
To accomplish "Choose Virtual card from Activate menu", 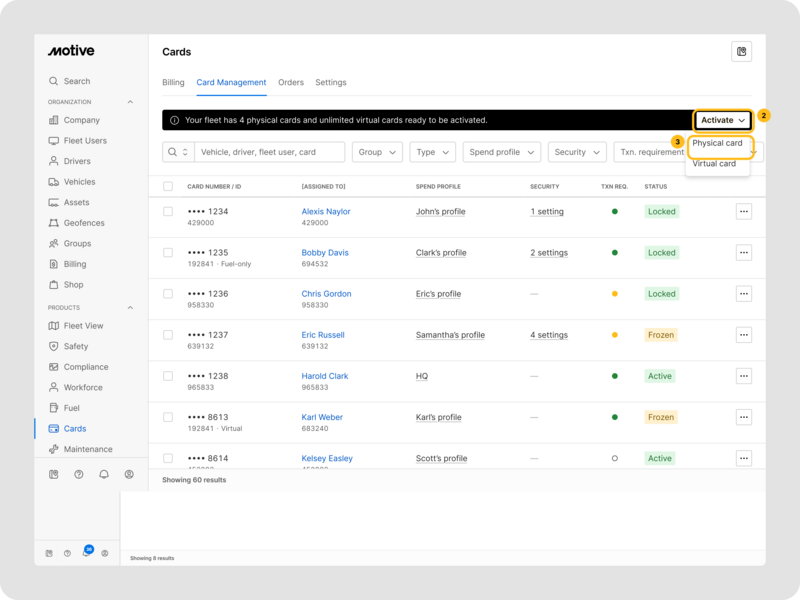I will pyautogui.click(x=714, y=164).
